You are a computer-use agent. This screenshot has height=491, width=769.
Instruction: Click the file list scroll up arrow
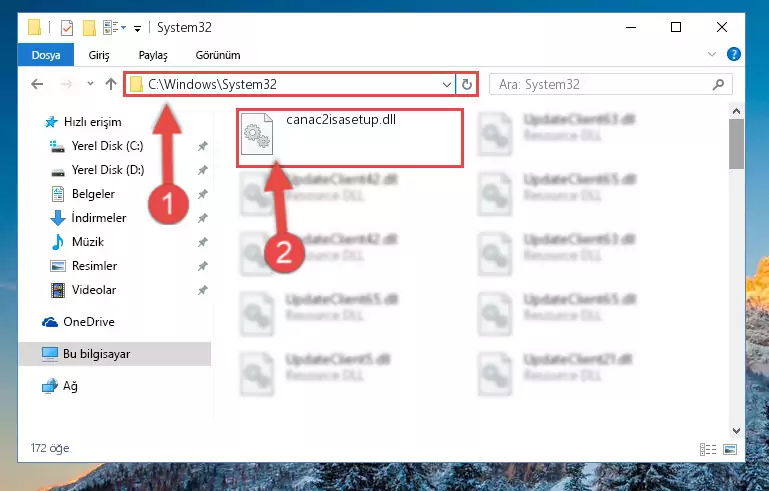tap(736, 111)
